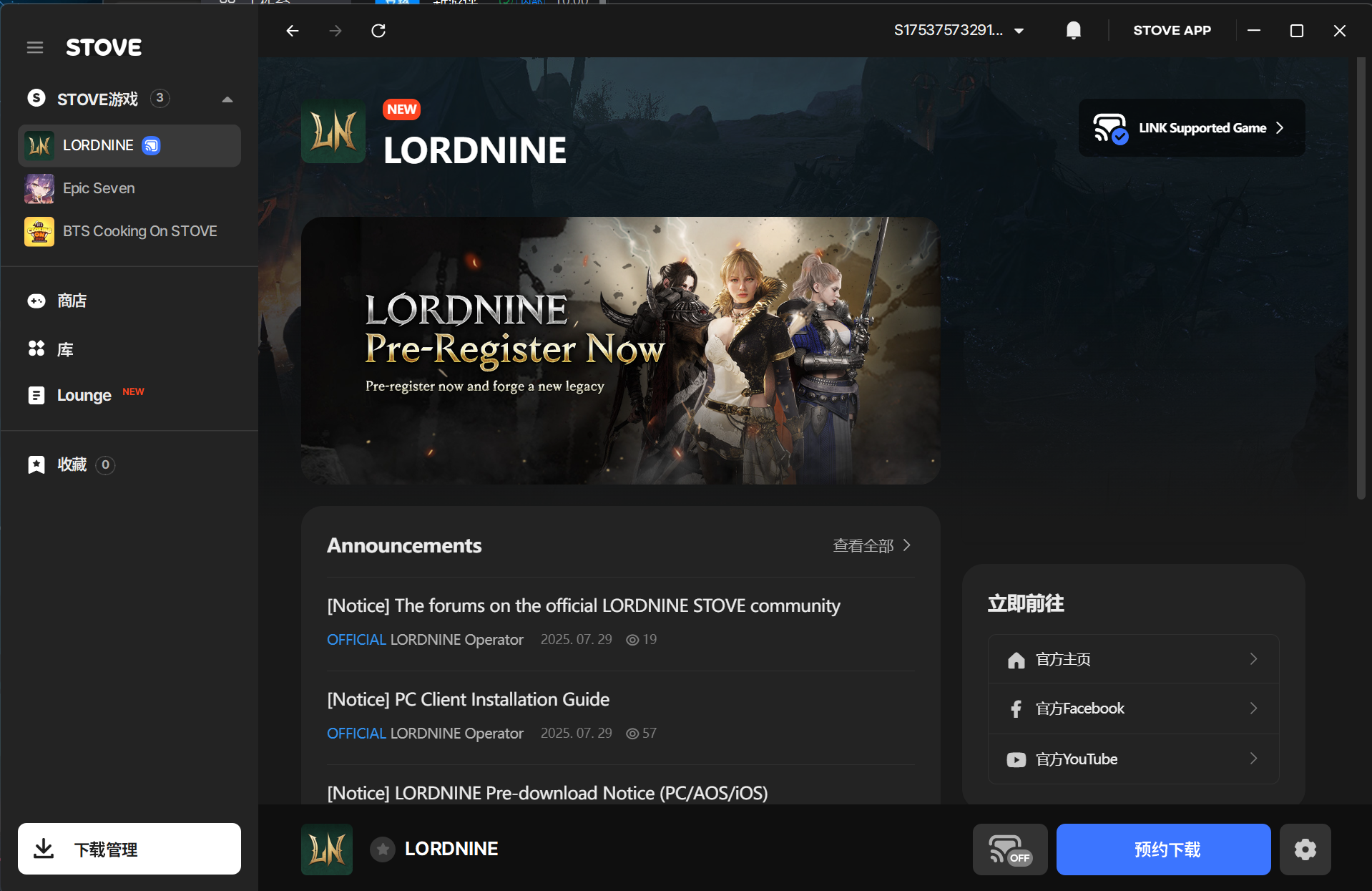Click the chevron on 官方YouTube row
Screen dimensions: 1372x891
1253,759
